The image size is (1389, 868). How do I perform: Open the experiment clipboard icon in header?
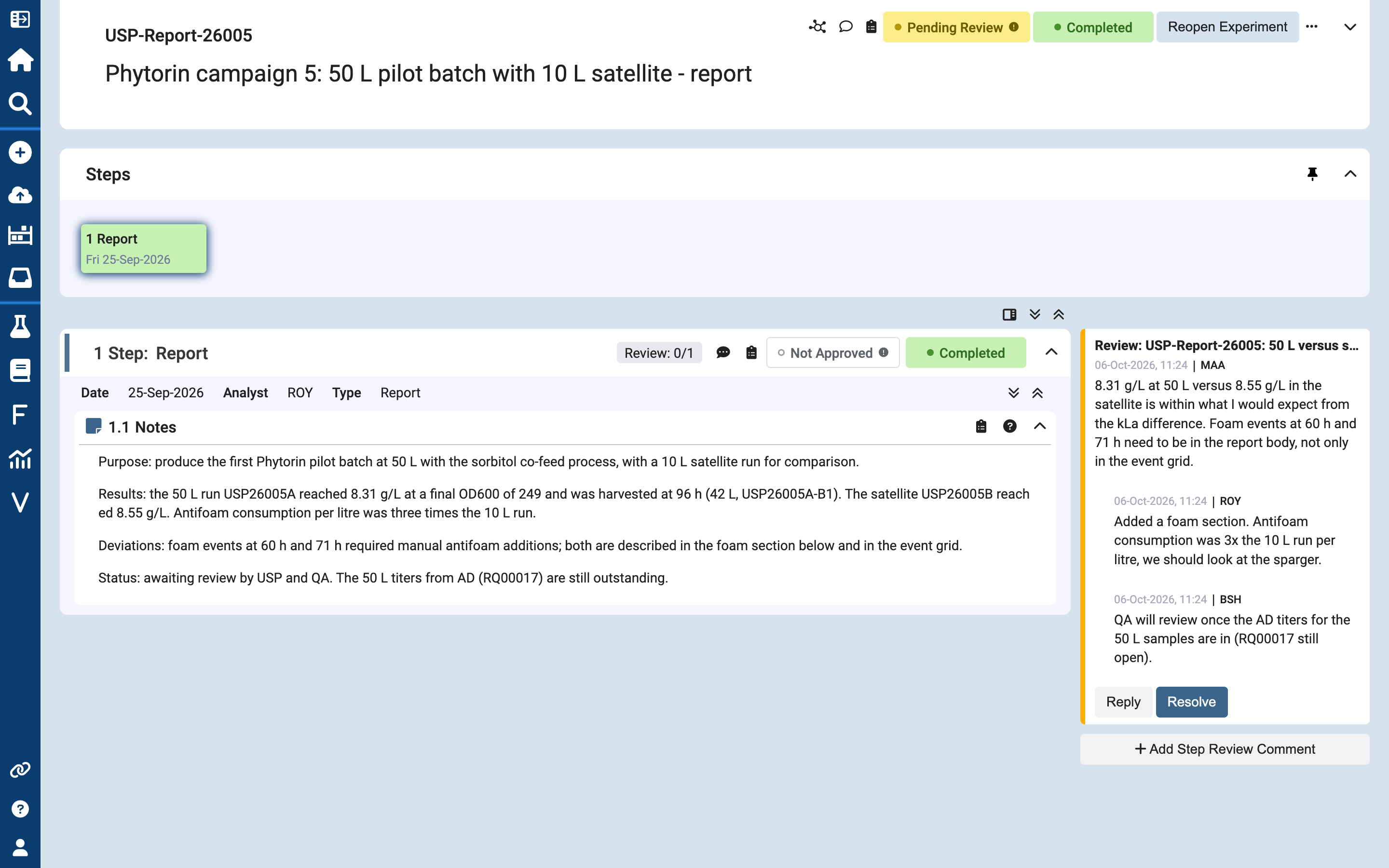(x=872, y=27)
